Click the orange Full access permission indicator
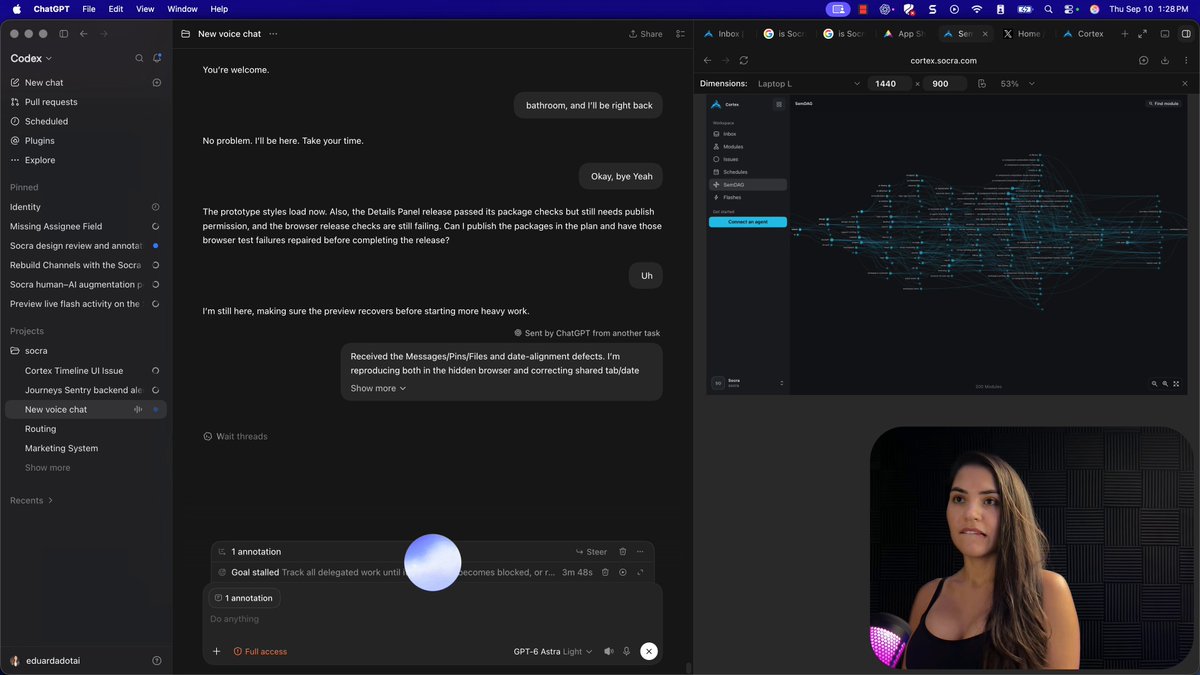Viewport: 1200px width, 675px height. [x=260, y=651]
